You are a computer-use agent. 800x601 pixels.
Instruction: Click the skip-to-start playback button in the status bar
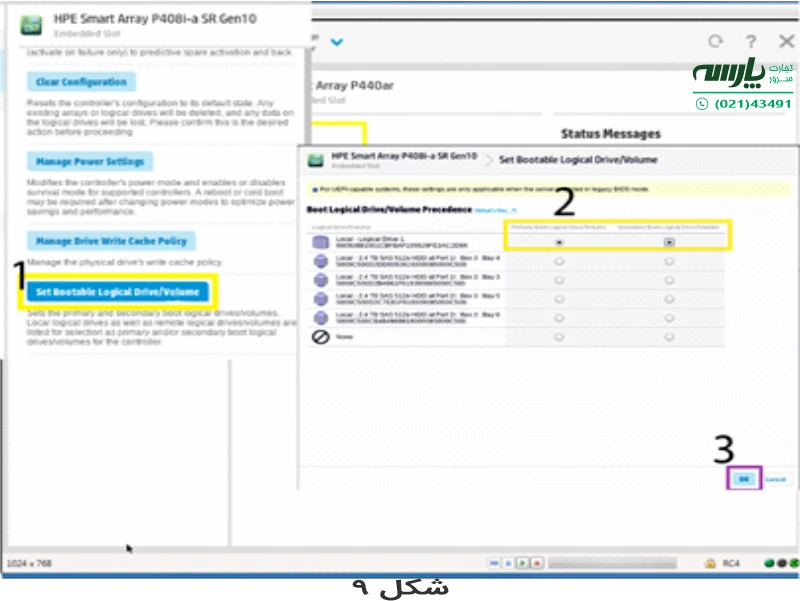[494, 563]
